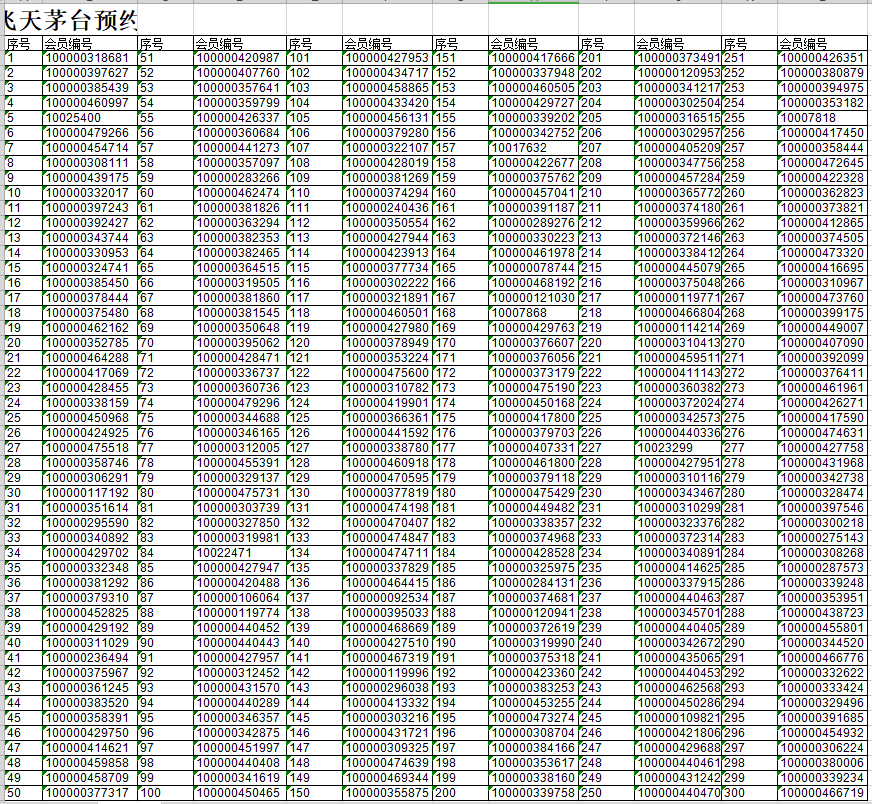Click sequence number 250 cell
The height and width of the screenshot is (804, 872).
click(606, 794)
